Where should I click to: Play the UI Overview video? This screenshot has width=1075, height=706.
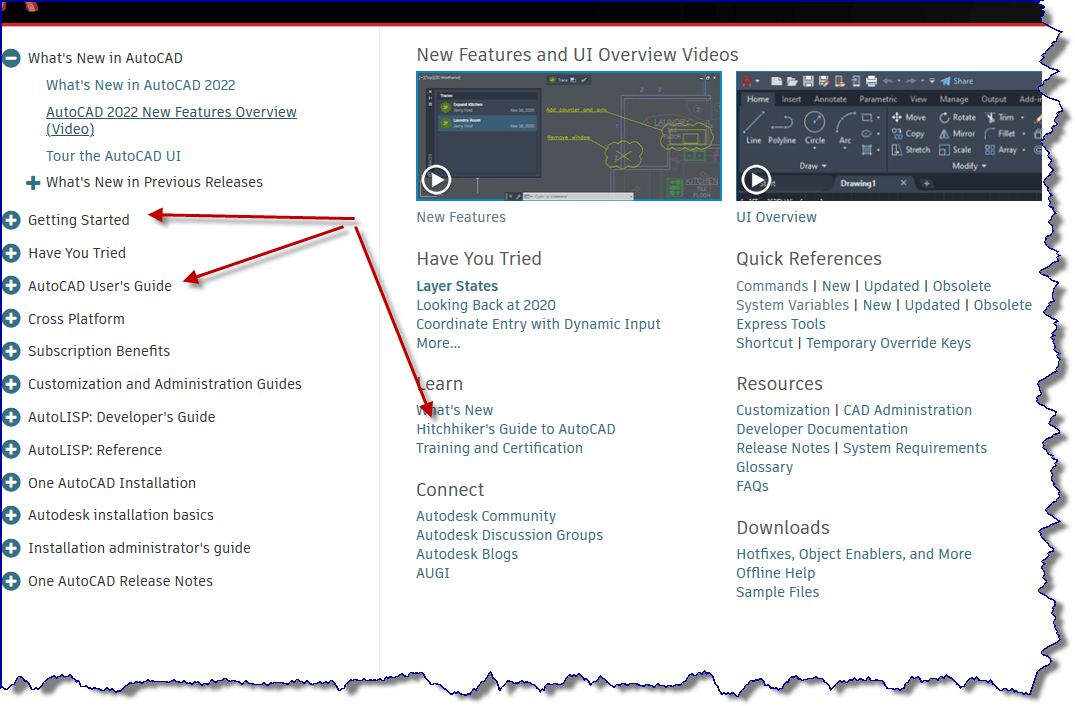(x=756, y=180)
